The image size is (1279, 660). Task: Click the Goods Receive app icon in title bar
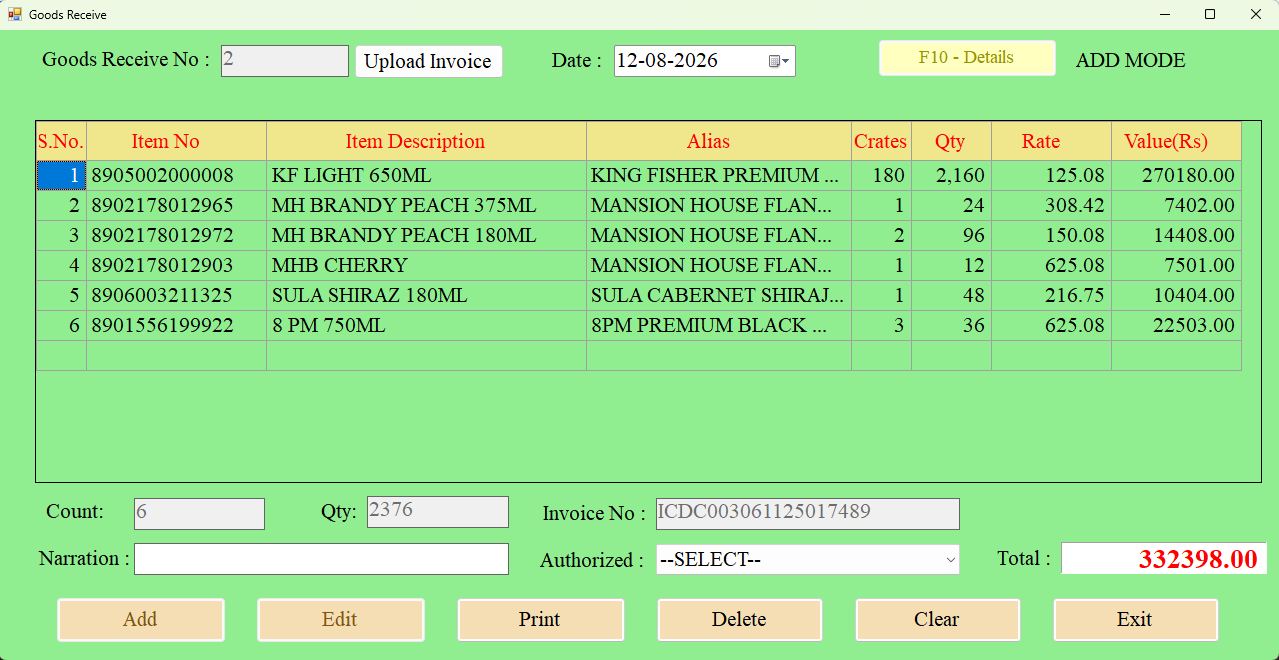point(15,14)
